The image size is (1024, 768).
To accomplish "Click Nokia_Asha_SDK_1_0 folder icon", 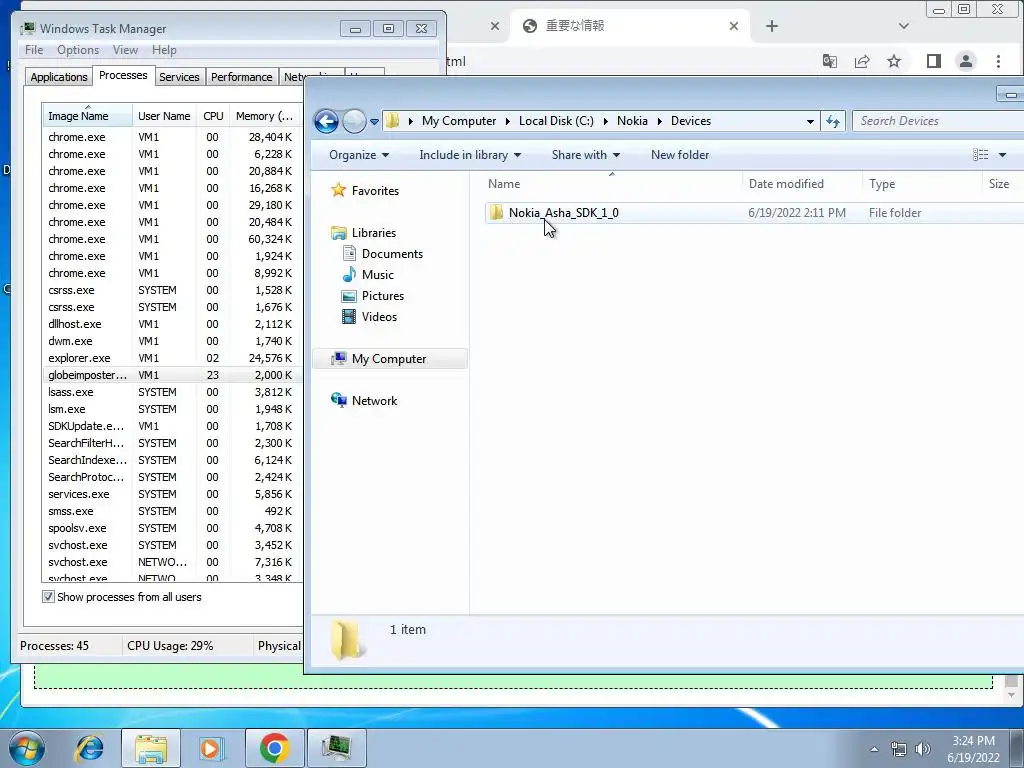I will click(496, 212).
